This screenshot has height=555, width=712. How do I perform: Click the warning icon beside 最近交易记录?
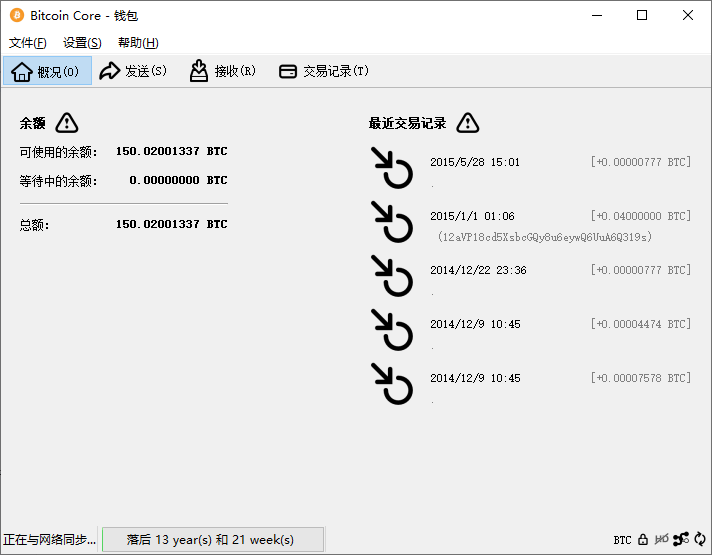(467, 123)
